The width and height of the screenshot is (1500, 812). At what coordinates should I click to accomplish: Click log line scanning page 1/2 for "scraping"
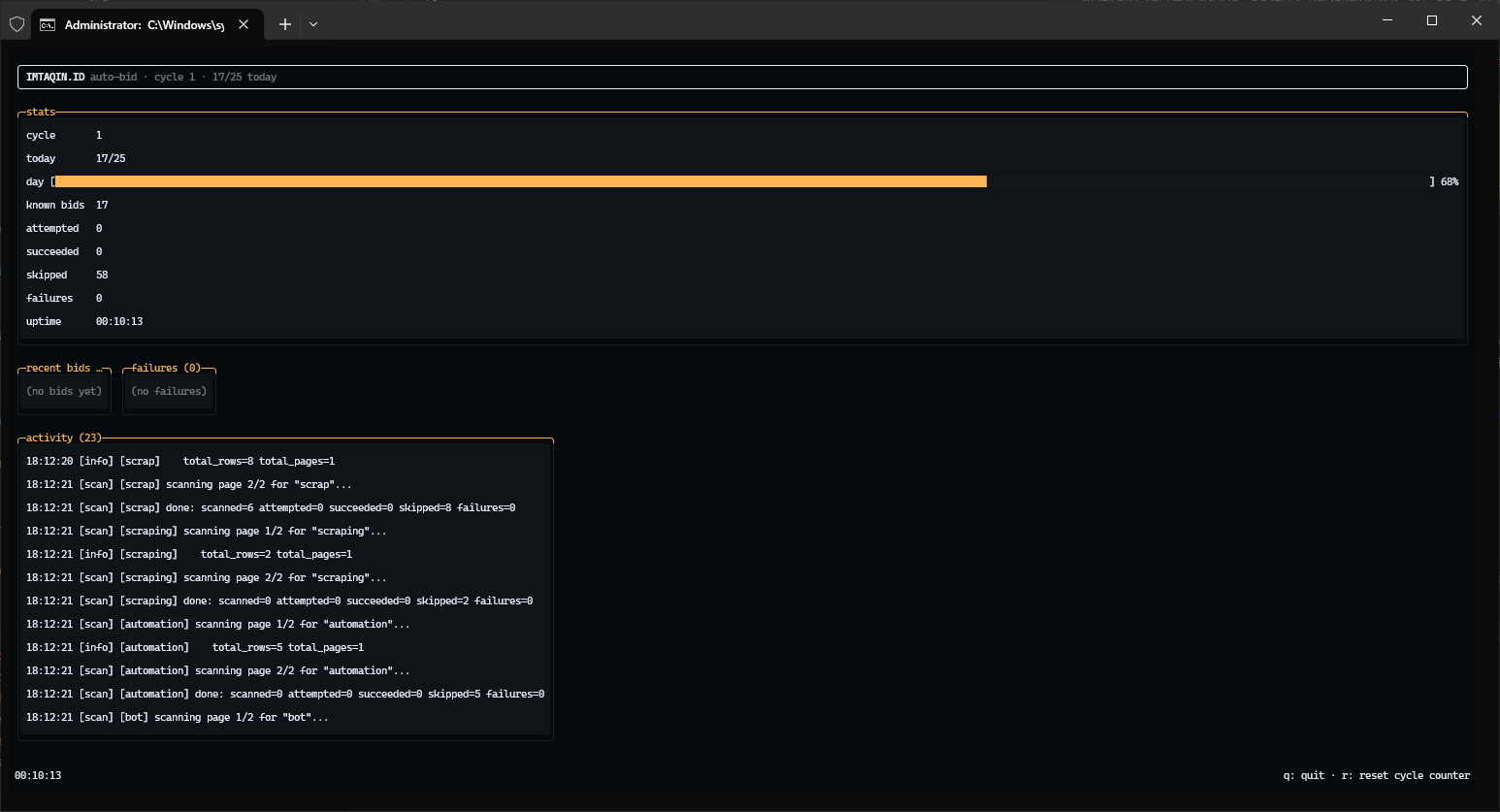pyautogui.click(x=207, y=531)
